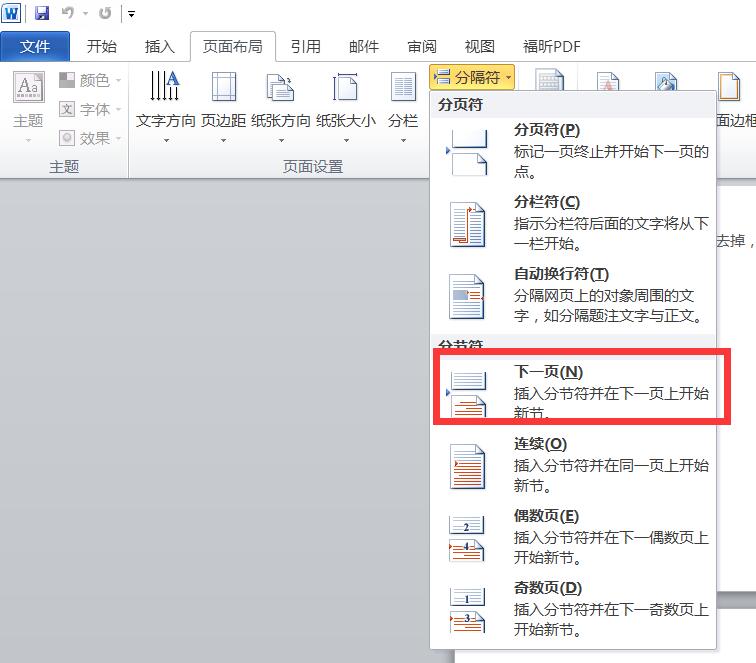
Task: Insert a 分栏符(C) column break
Action: pyautogui.click(x=573, y=224)
